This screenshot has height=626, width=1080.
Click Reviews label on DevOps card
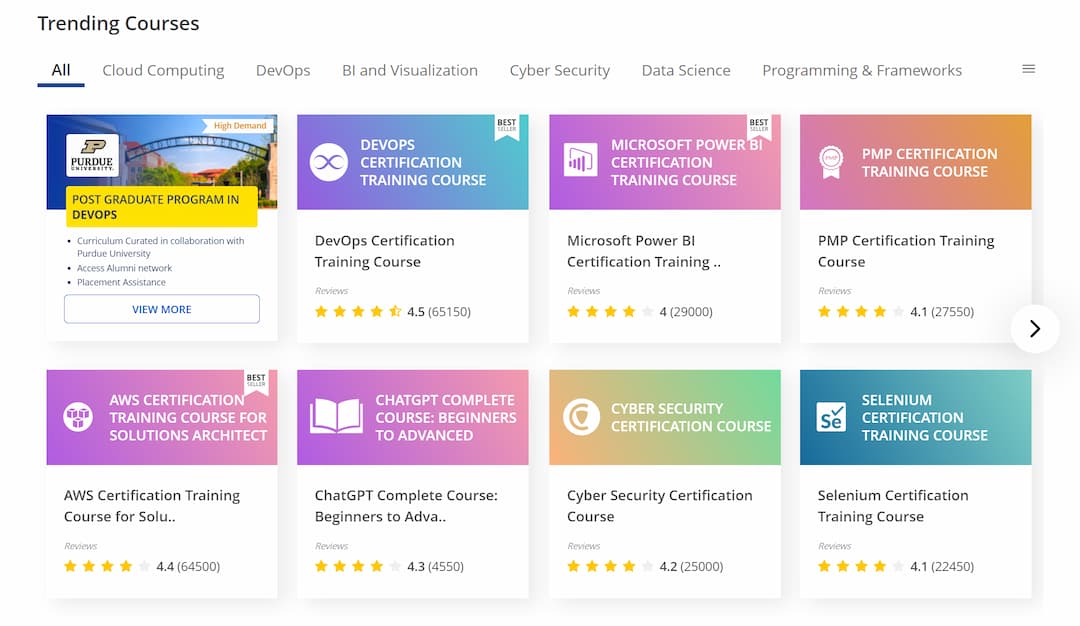click(331, 291)
